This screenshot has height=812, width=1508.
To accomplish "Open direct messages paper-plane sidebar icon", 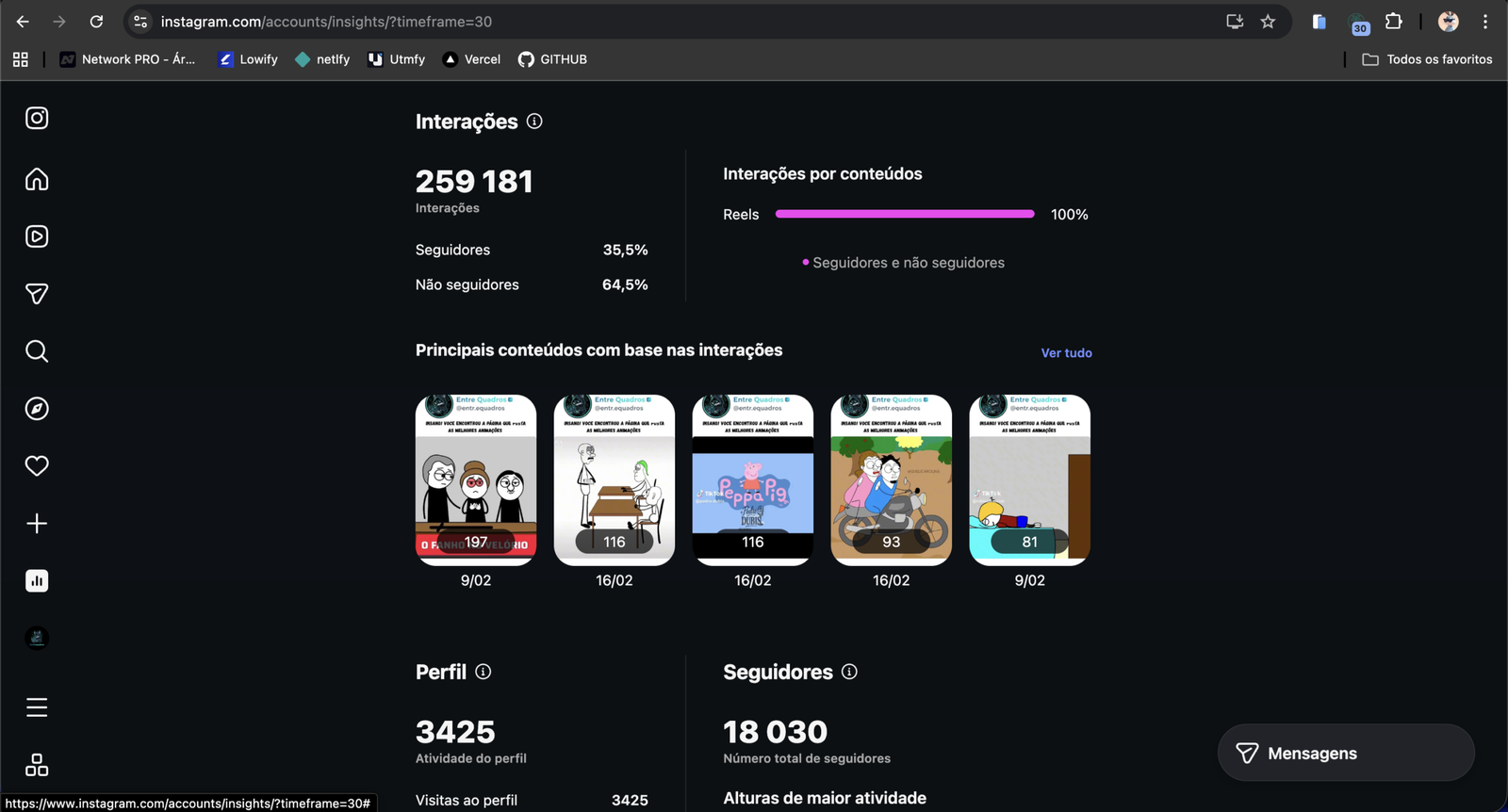I will tap(37, 294).
